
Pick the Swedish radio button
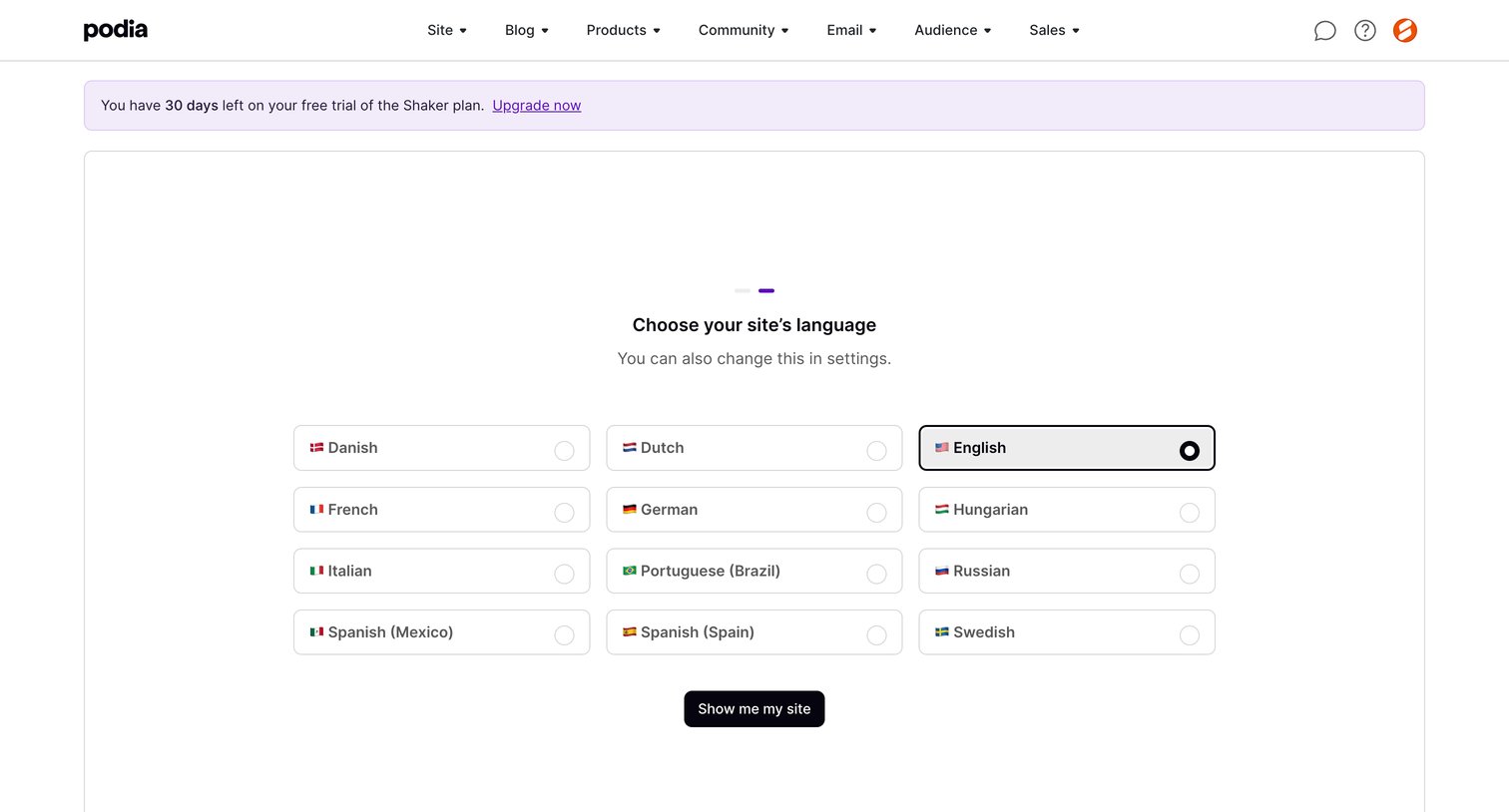pos(1189,635)
